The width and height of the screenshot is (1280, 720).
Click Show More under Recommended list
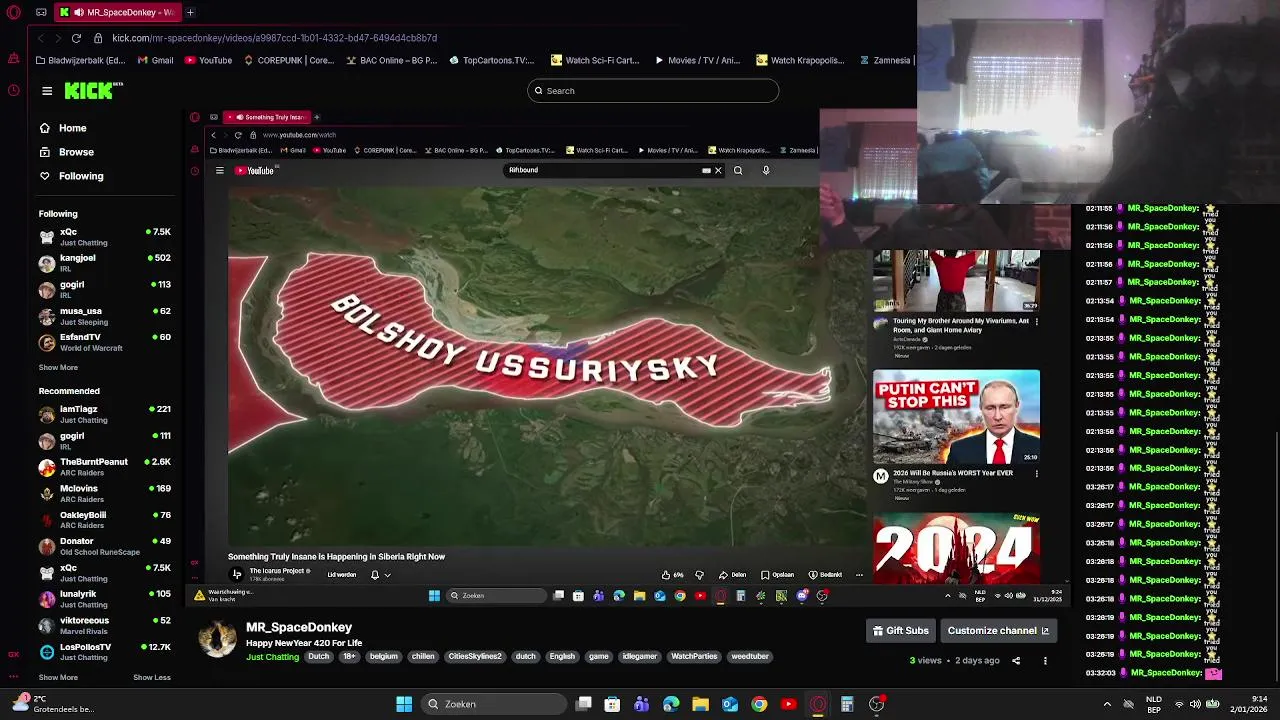point(58,677)
